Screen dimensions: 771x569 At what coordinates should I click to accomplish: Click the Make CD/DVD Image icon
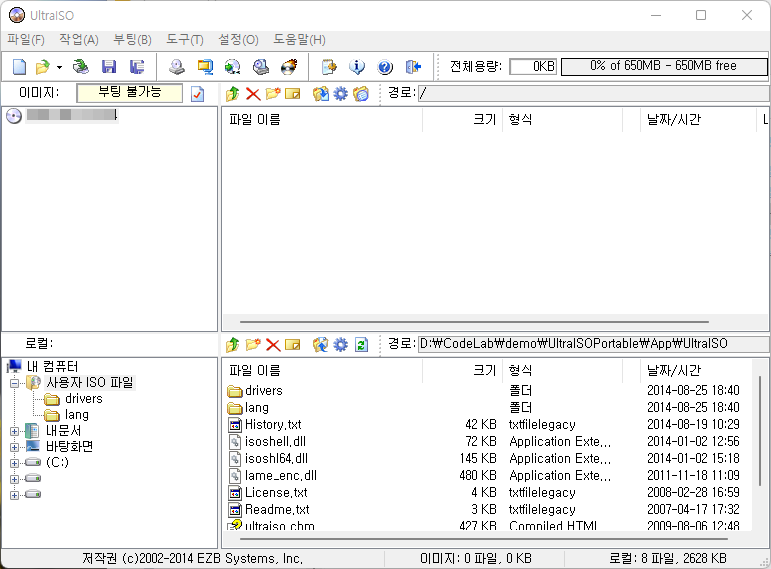[x=177, y=66]
